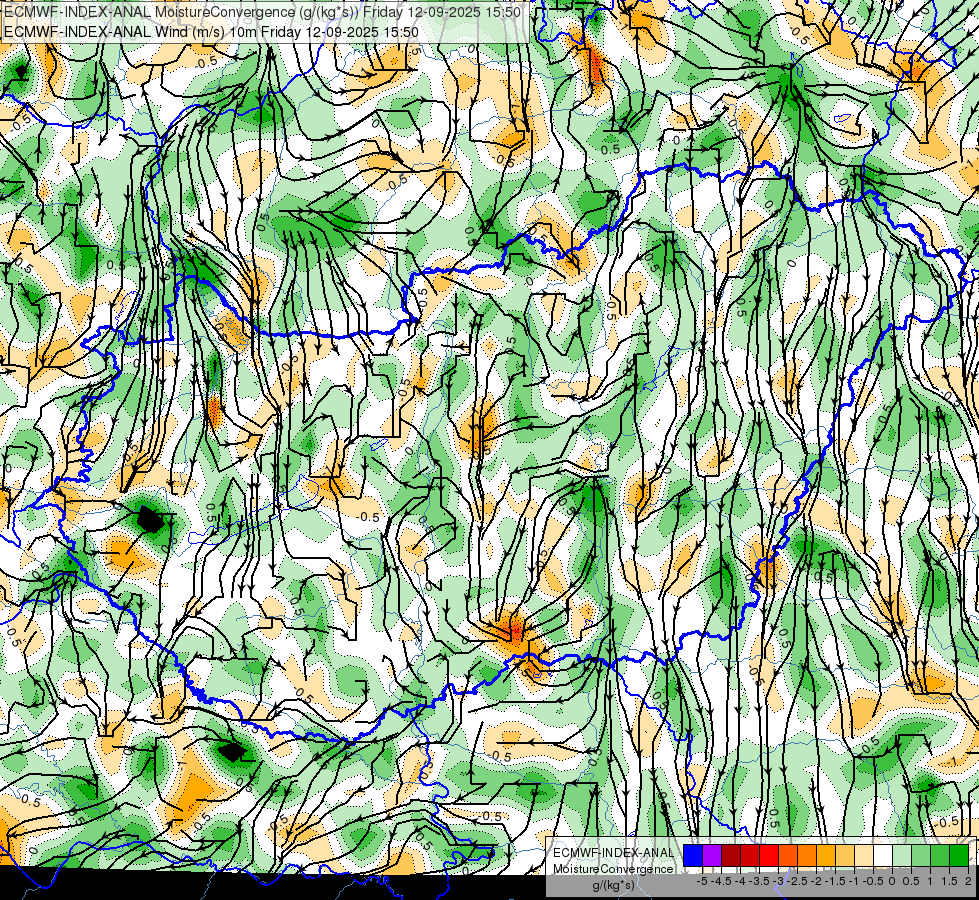Click the legend label ECMWF-INDEX-ANAL
The width and height of the screenshot is (979, 900).
[x=613, y=853]
